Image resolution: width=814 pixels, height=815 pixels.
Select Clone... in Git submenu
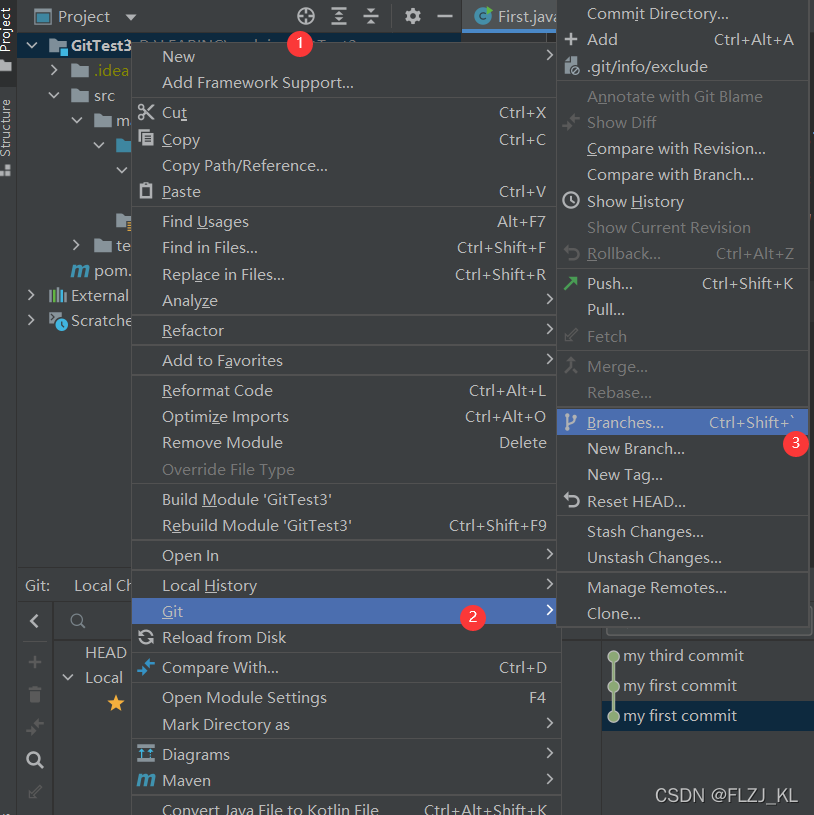click(682, 613)
